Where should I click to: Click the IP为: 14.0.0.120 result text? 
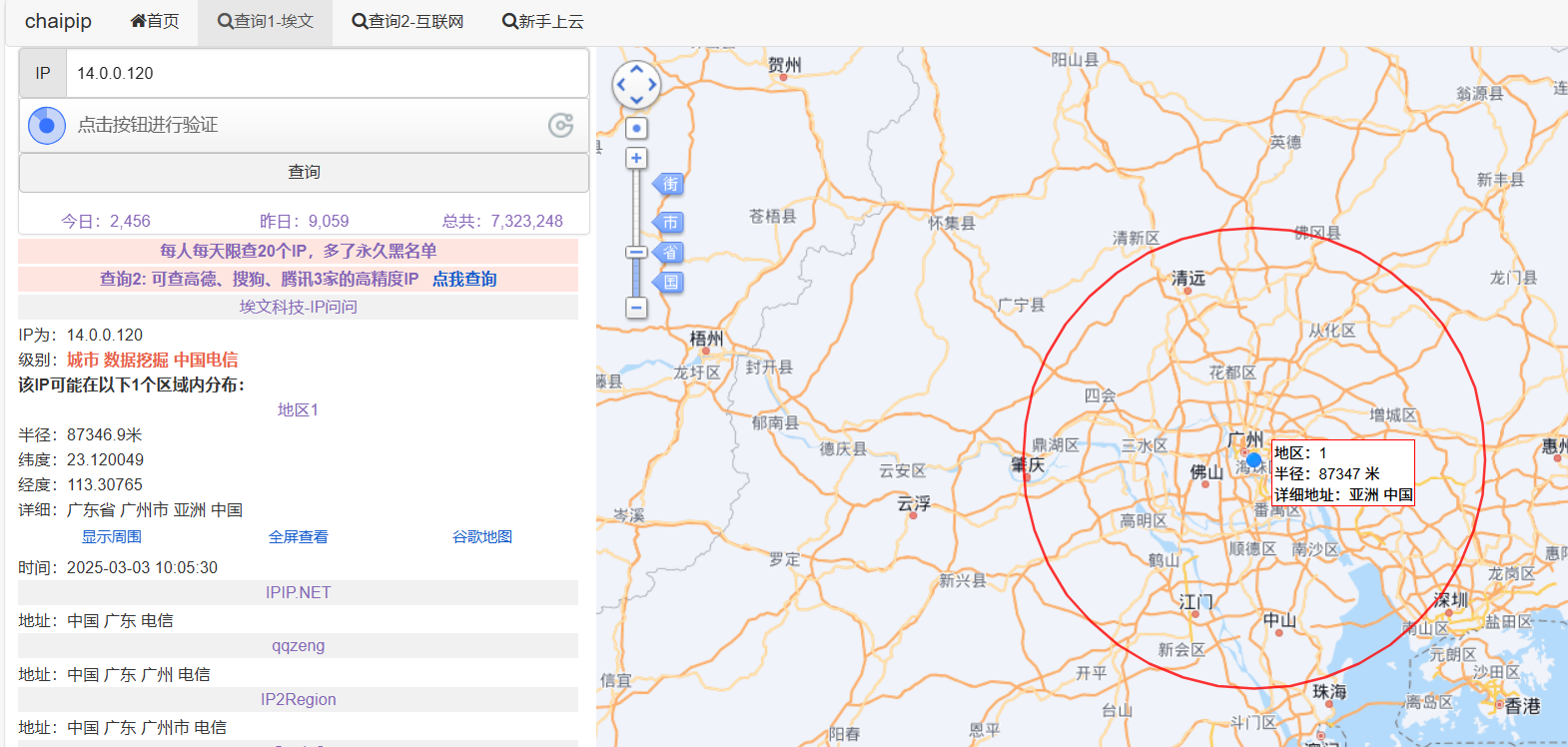(80, 335)
